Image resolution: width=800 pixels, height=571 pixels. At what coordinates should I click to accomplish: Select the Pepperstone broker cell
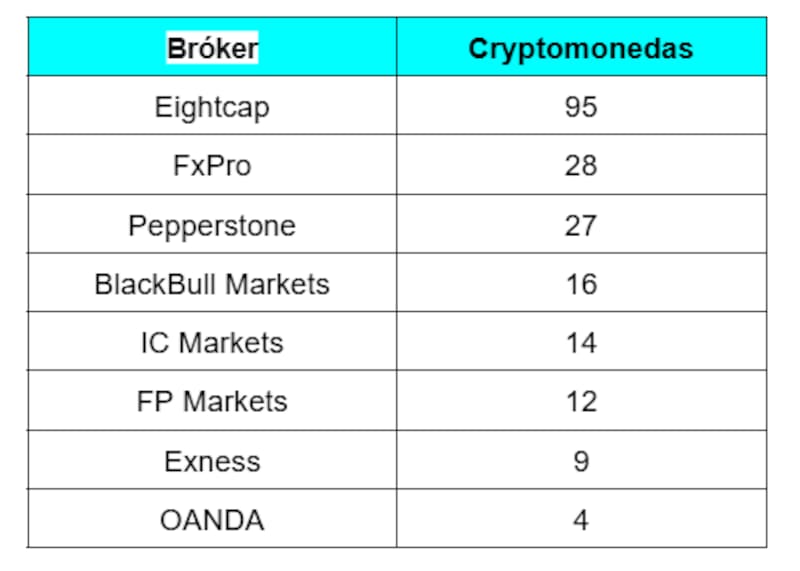tap(212, 224)
